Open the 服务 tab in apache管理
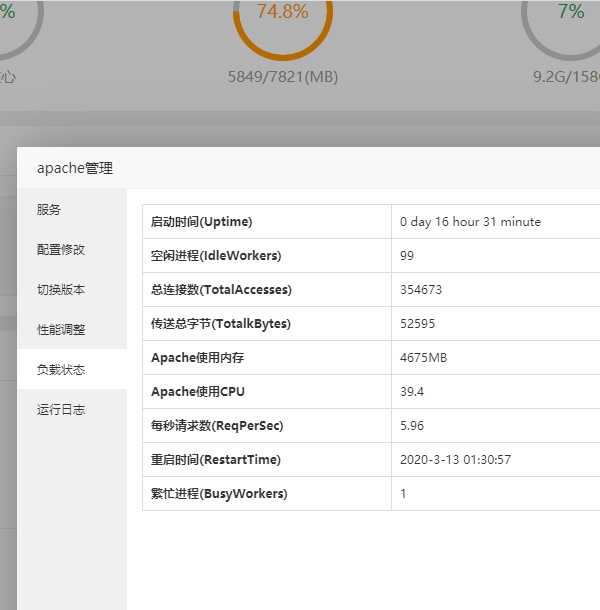Screen dimensions: 600x610 pos(72,209)
